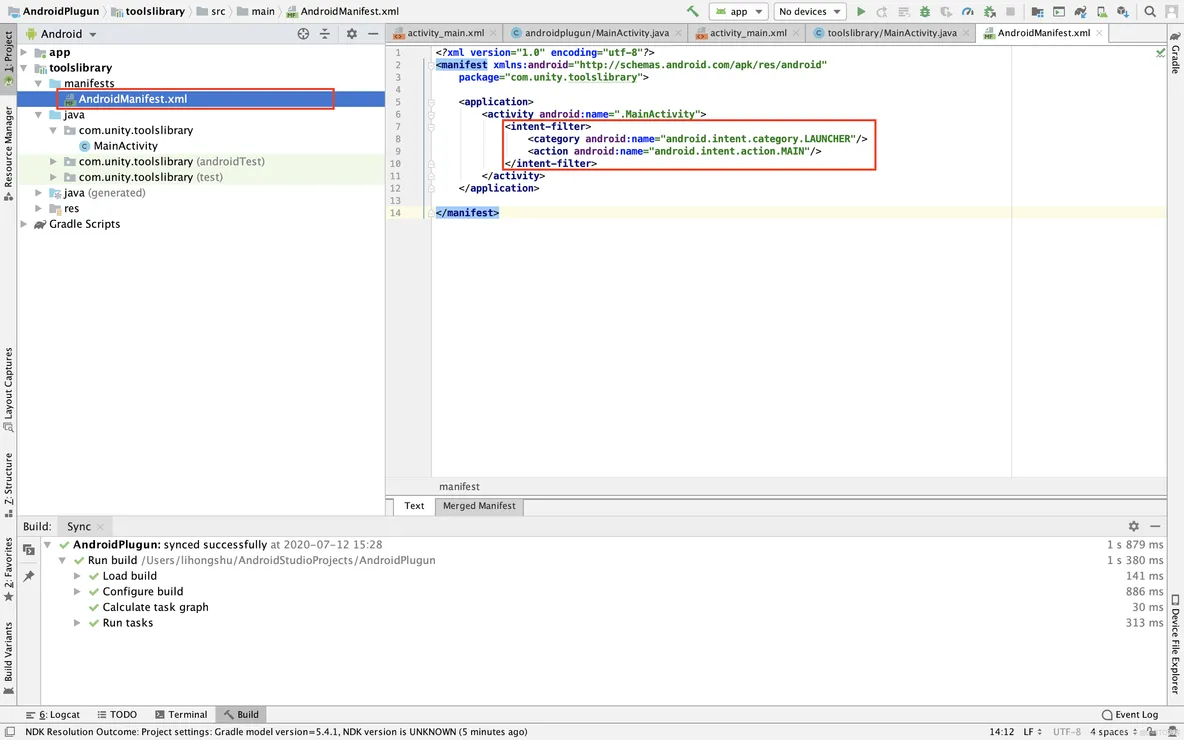
Task: Close the Sync build tab
Action: pos(101,527)
